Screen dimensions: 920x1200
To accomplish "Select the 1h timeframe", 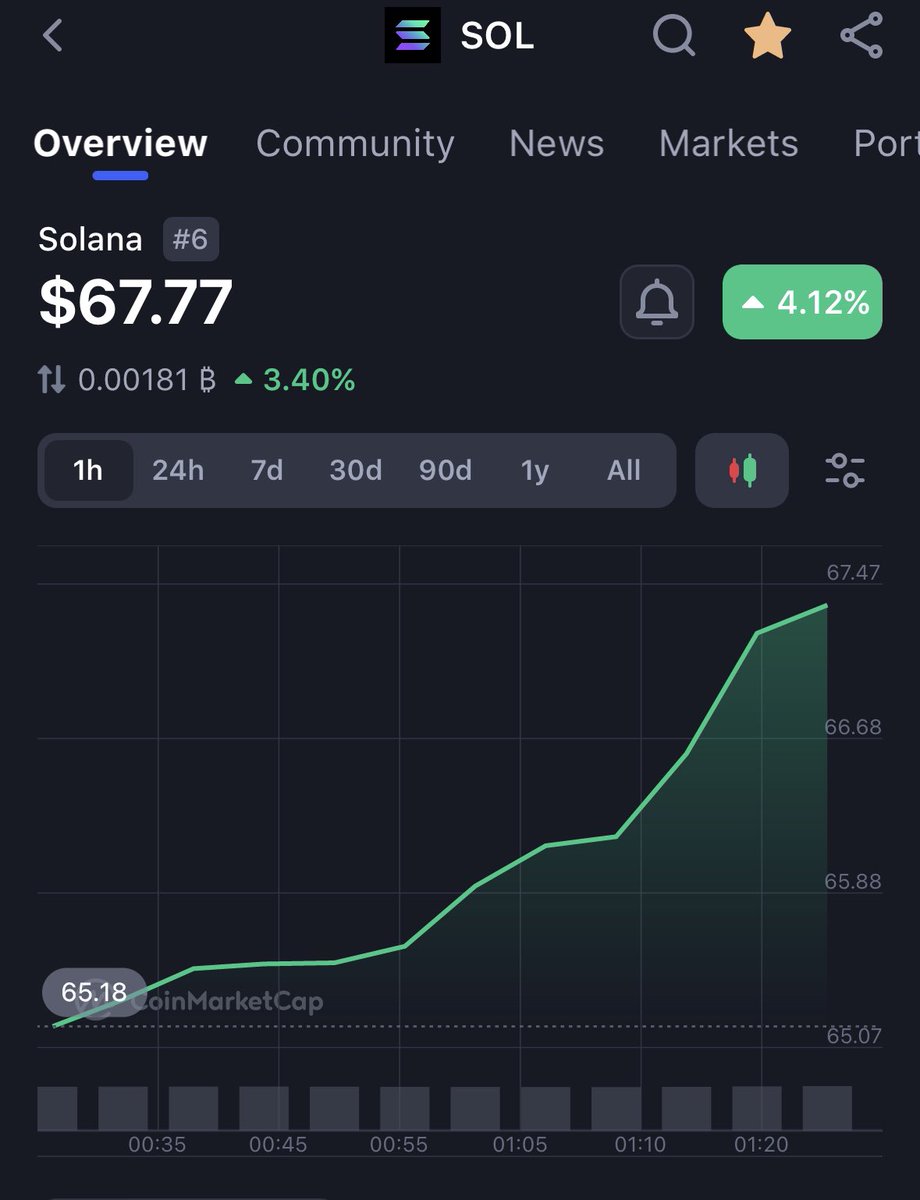I will pos(88,470).
